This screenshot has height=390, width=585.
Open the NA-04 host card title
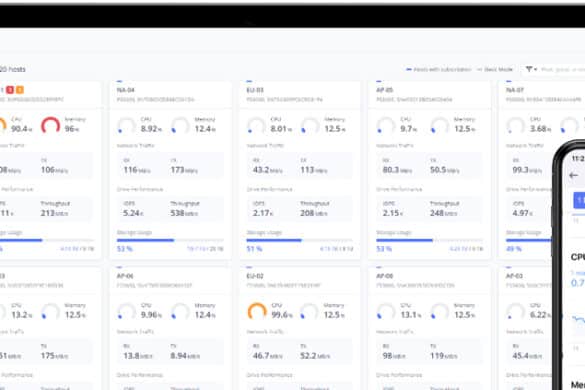(126, 90)
